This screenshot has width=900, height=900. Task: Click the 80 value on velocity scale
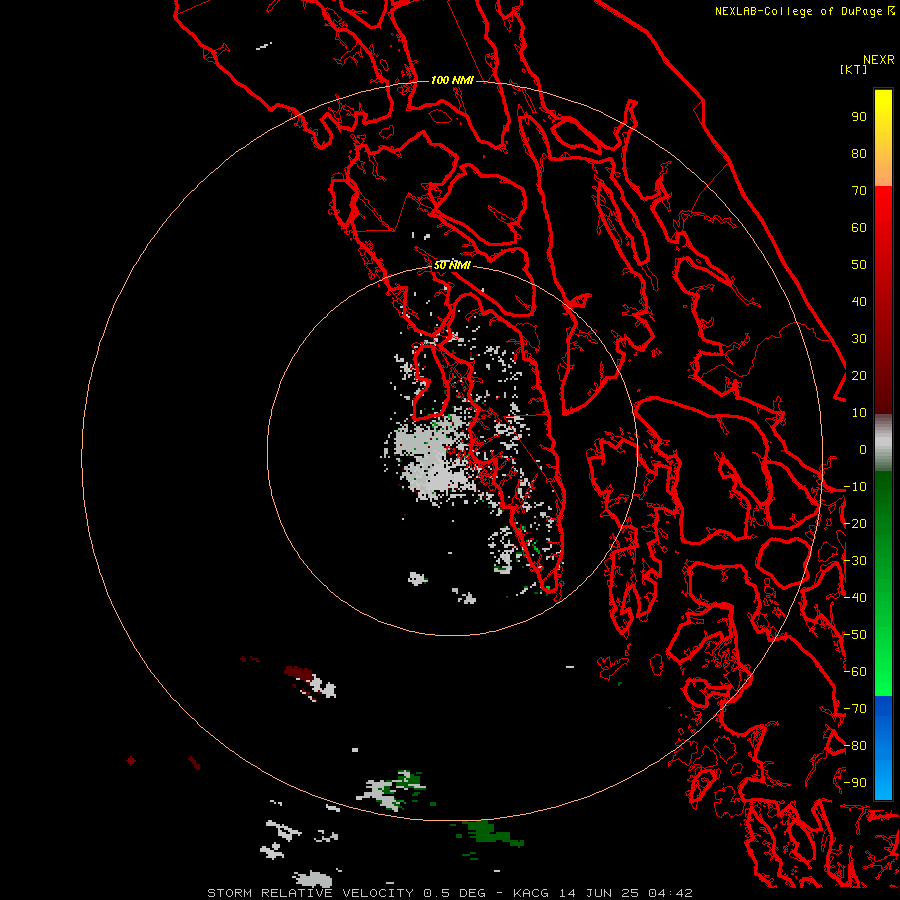click(859, 154)
